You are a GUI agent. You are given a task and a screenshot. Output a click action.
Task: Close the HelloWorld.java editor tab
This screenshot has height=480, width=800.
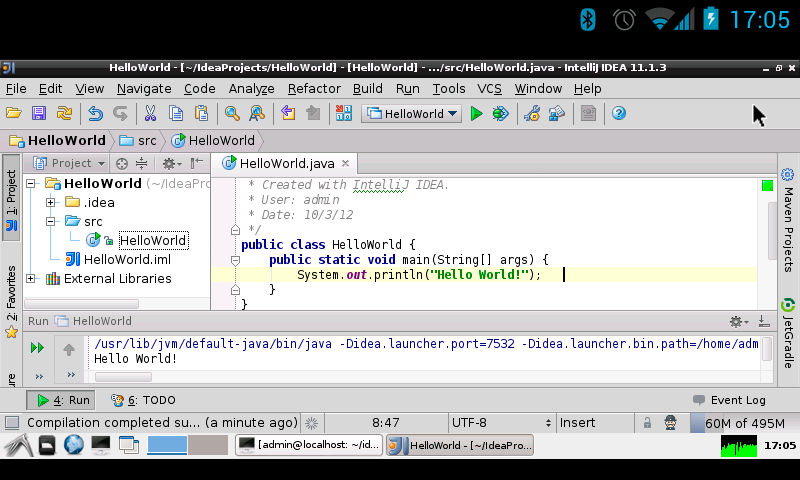point(345,163)
